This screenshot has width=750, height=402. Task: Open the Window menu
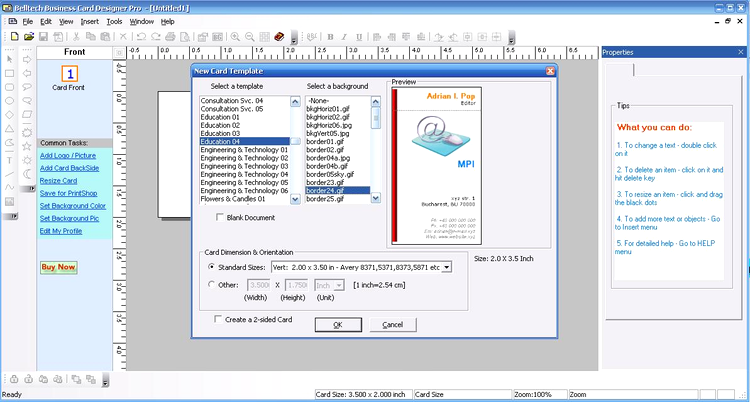pyautogui.click(x=142, y=22)
